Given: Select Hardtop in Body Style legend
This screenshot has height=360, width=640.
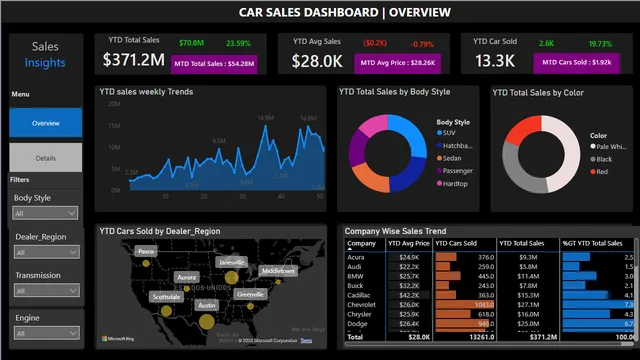Looking at the screenshot, I should [x=452, y=184].
